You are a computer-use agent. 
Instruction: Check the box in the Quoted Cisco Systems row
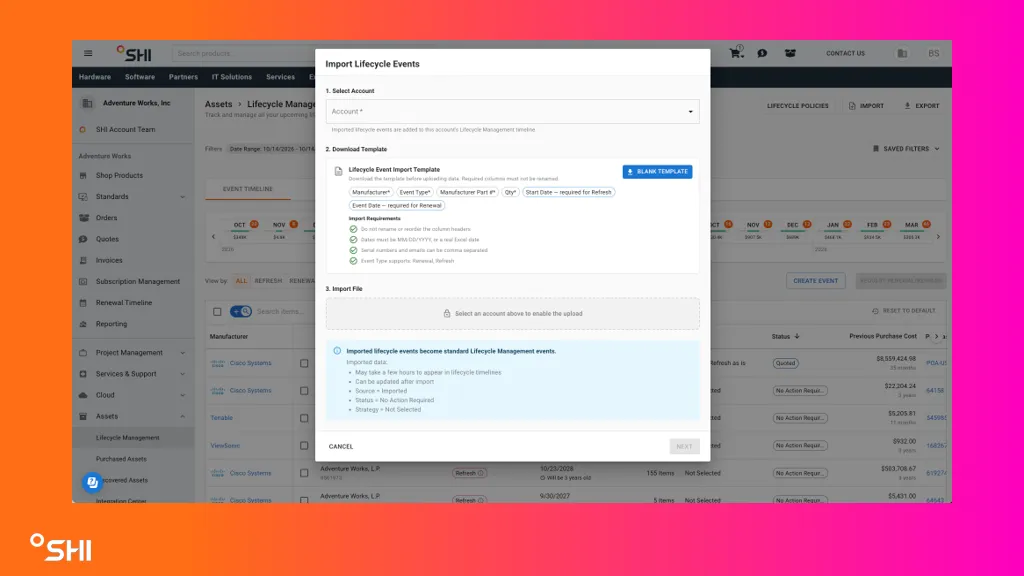click(x=304, y=363)
